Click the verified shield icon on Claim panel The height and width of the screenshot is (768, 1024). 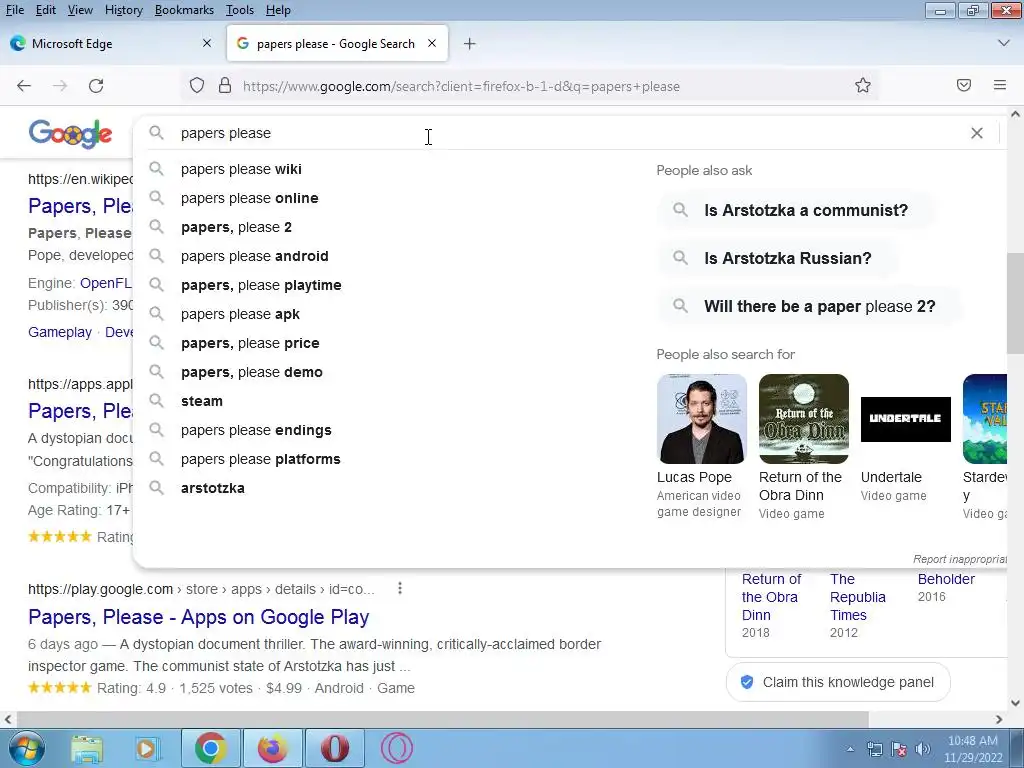coord(747,682)
